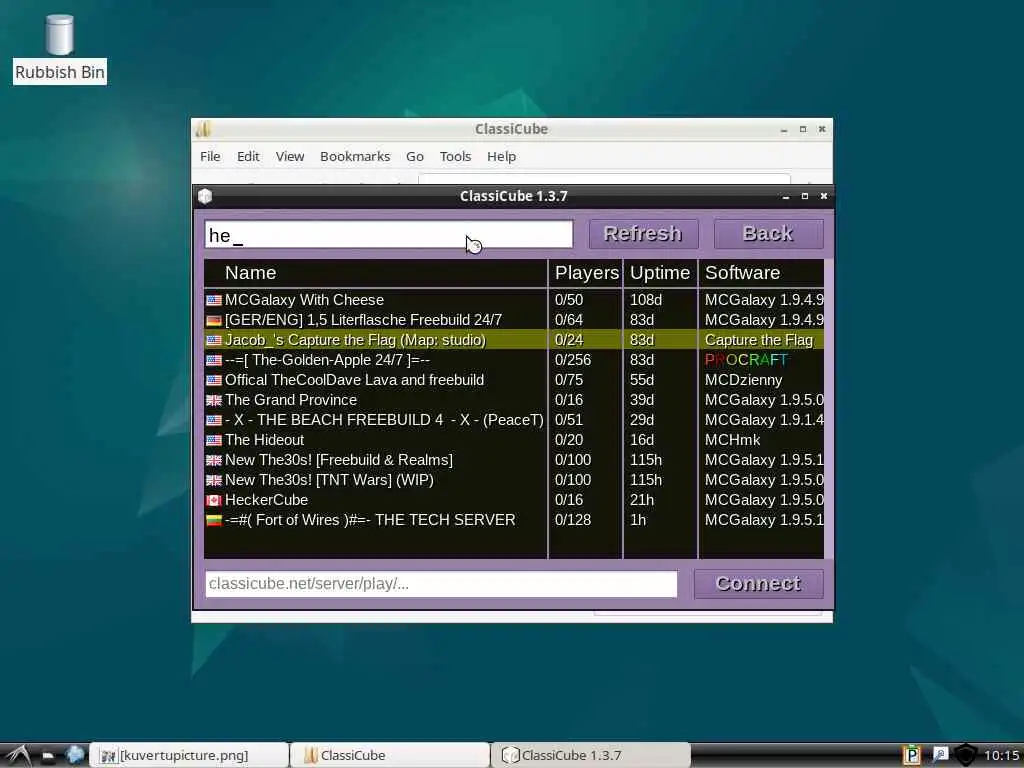The height and width of the screenshot is (768, 1024).
Task: Sort servers by Uptime column header
Action: coord(660,273)
